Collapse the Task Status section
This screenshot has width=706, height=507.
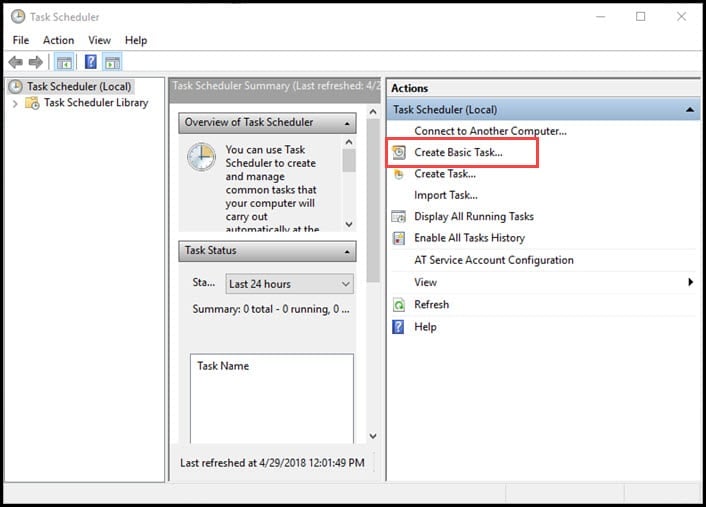347,252
